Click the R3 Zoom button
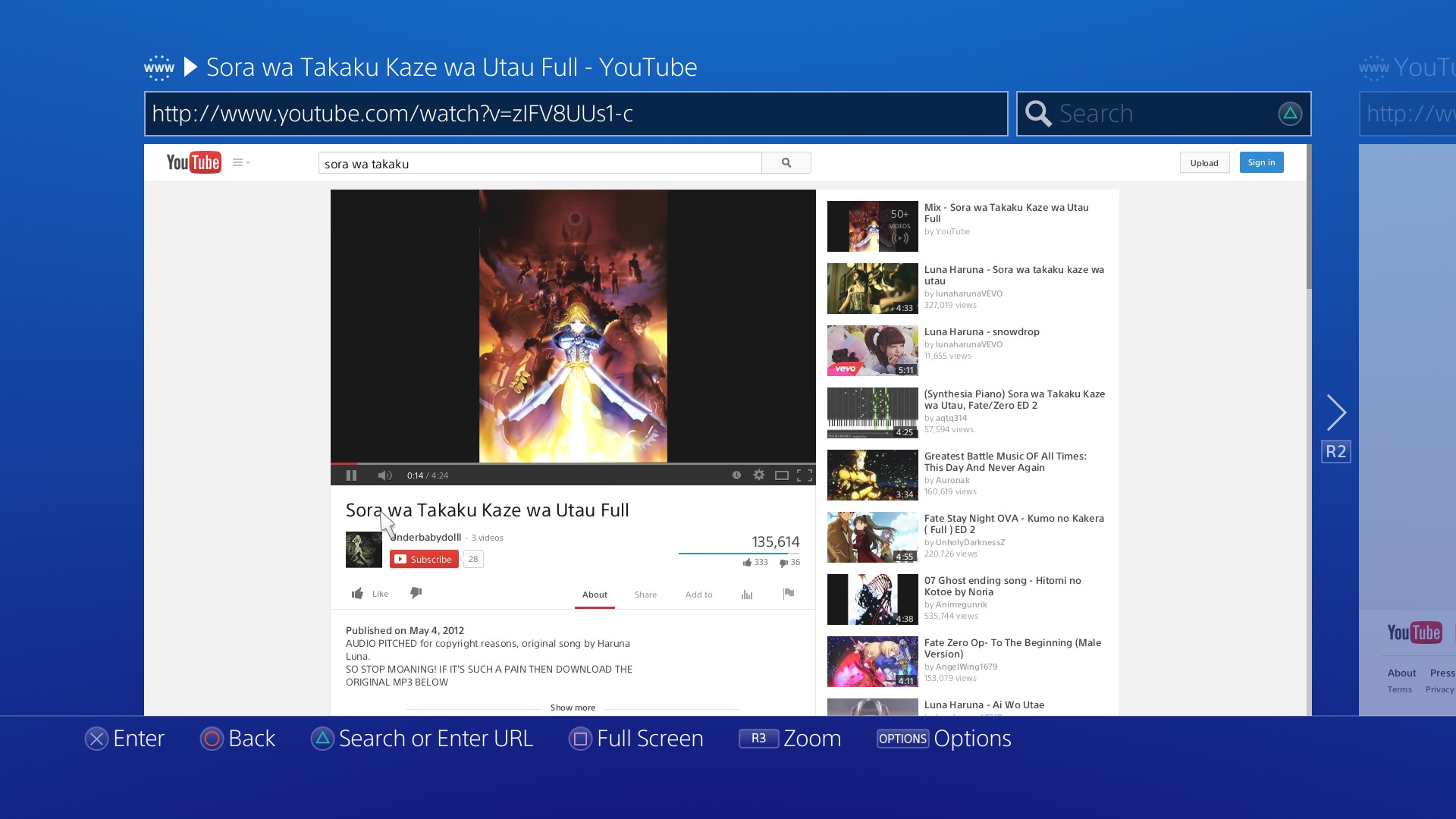 pyautogui.click(x=758, y=739)
